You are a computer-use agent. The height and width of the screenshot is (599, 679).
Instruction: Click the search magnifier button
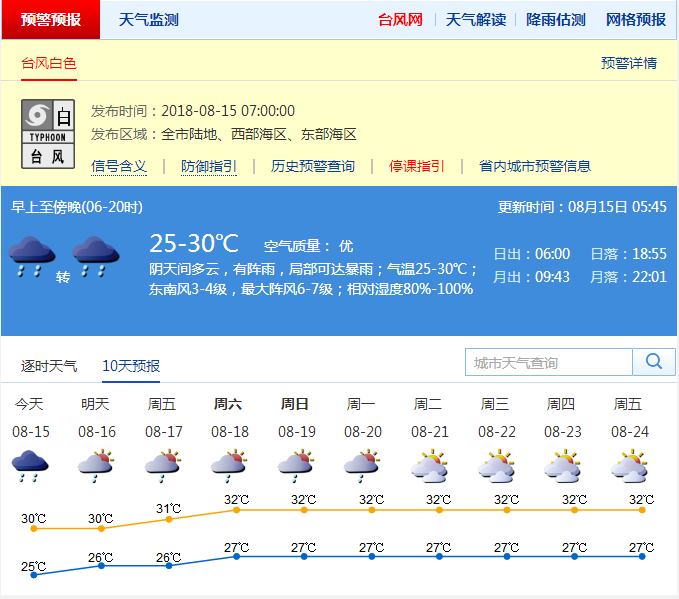pyautogui.click(x=654, y=362)
